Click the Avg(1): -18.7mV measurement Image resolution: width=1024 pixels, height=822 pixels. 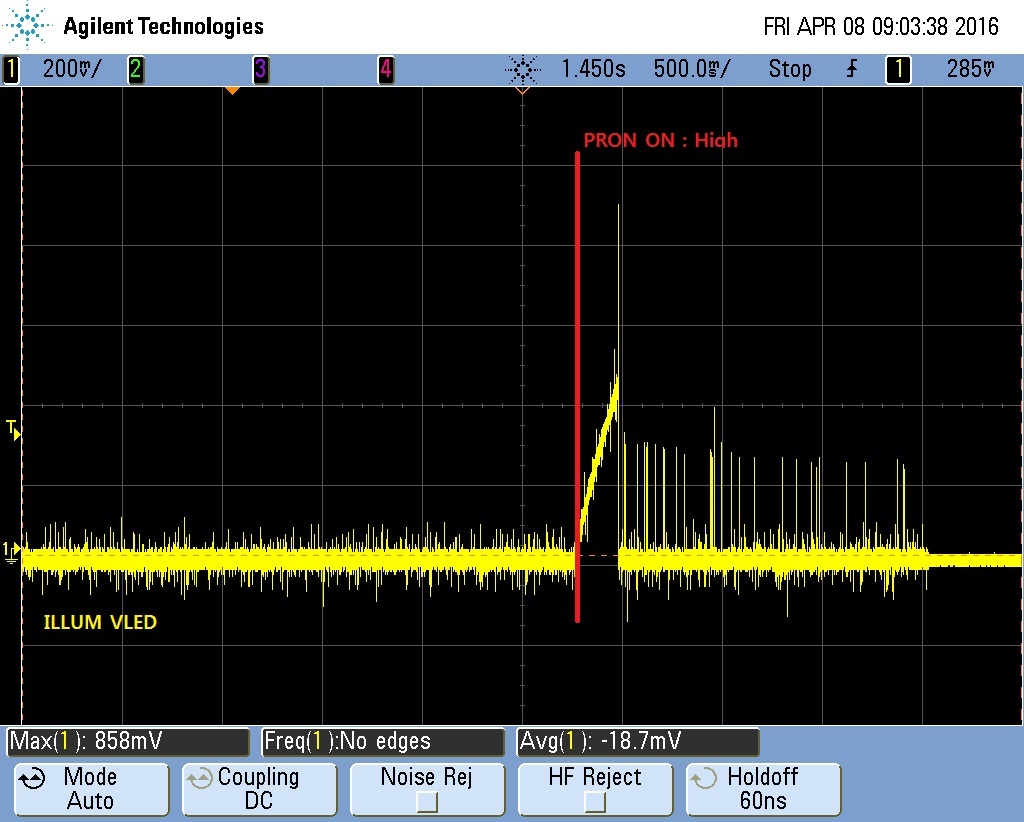(637, 742)
